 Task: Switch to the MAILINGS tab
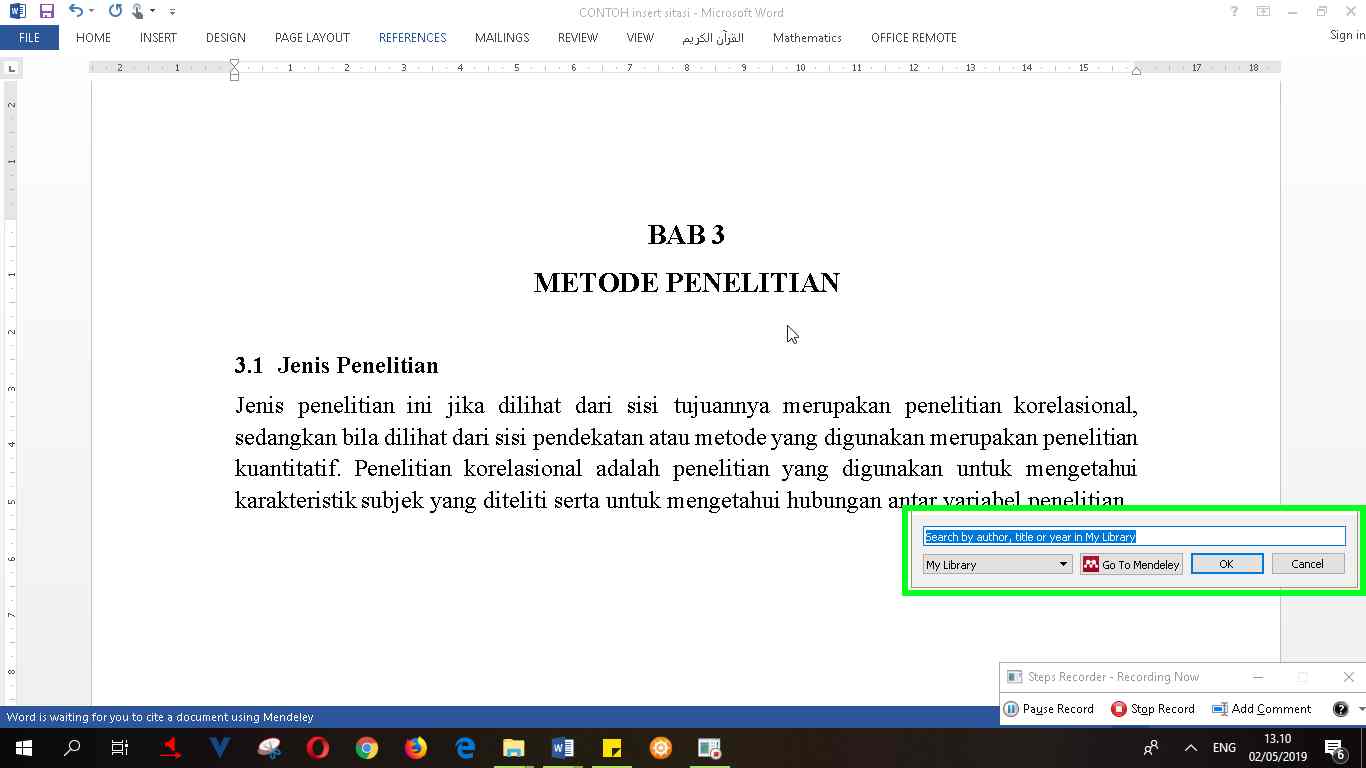coord(502,38)
